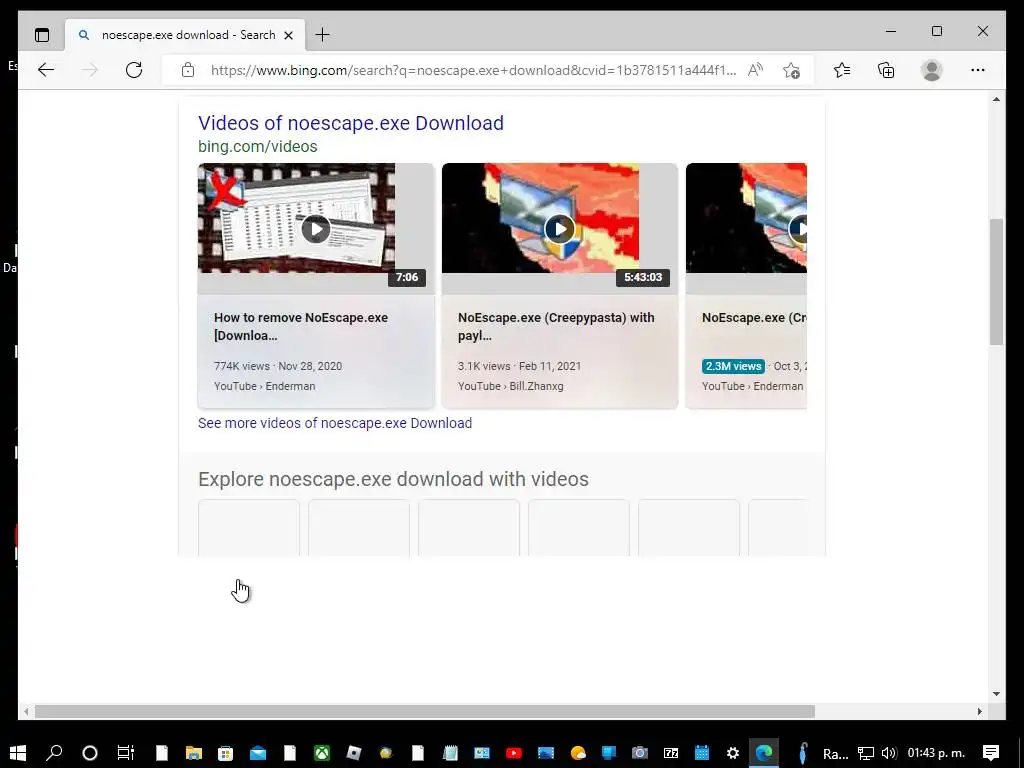Follow the bing.com/videos link
The image size is (1024, 768).
(x=257, y=146)
